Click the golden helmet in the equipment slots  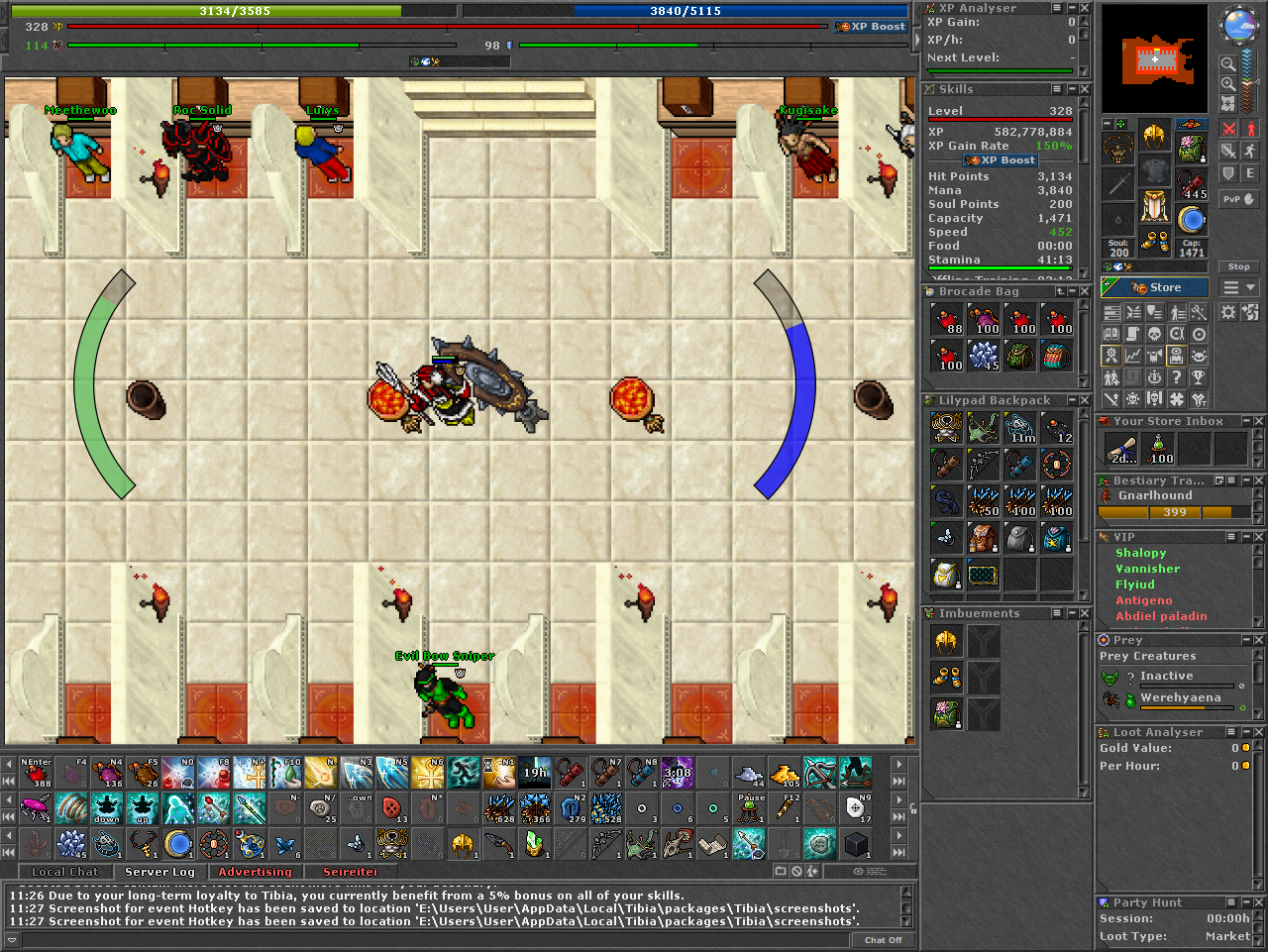[1154, 135]
